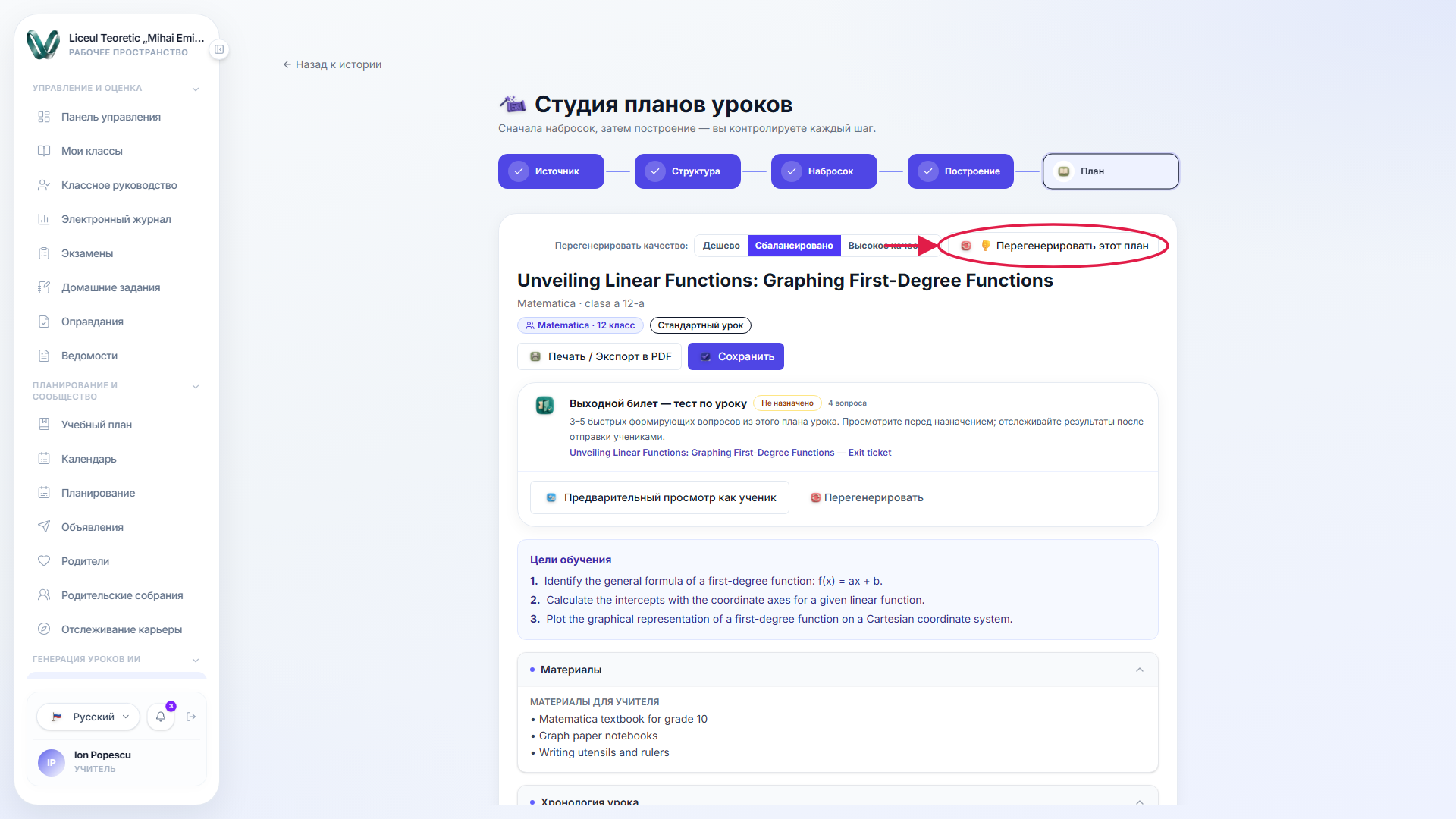Collapse Генерация уроков ИИ section

(x=196, y=660)
